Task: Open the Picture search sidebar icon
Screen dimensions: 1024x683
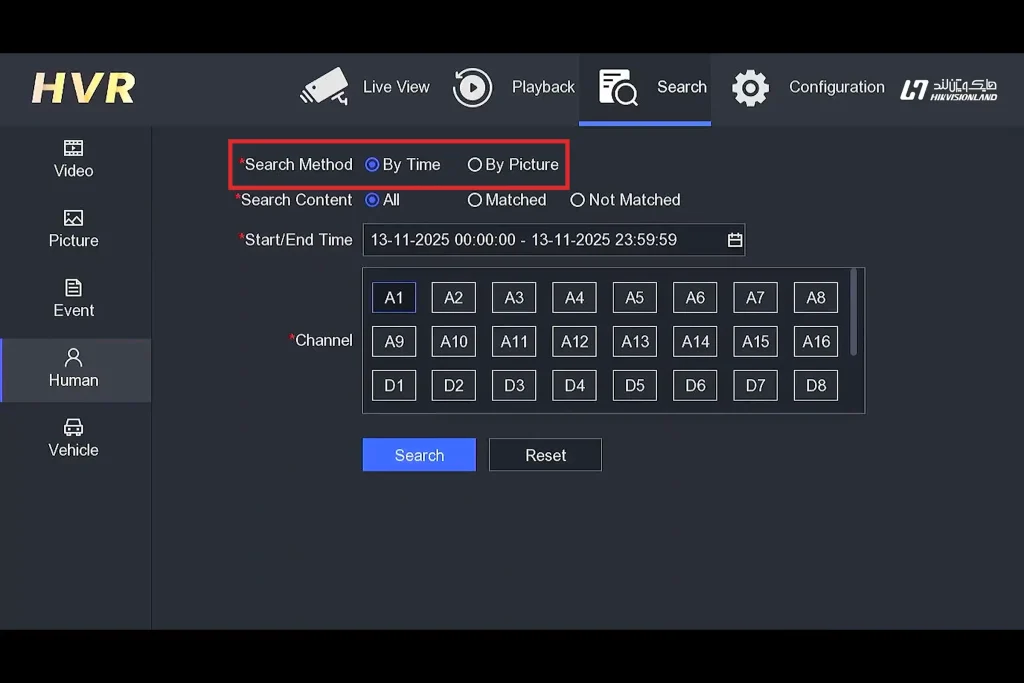Action: [x=73, y=218]
